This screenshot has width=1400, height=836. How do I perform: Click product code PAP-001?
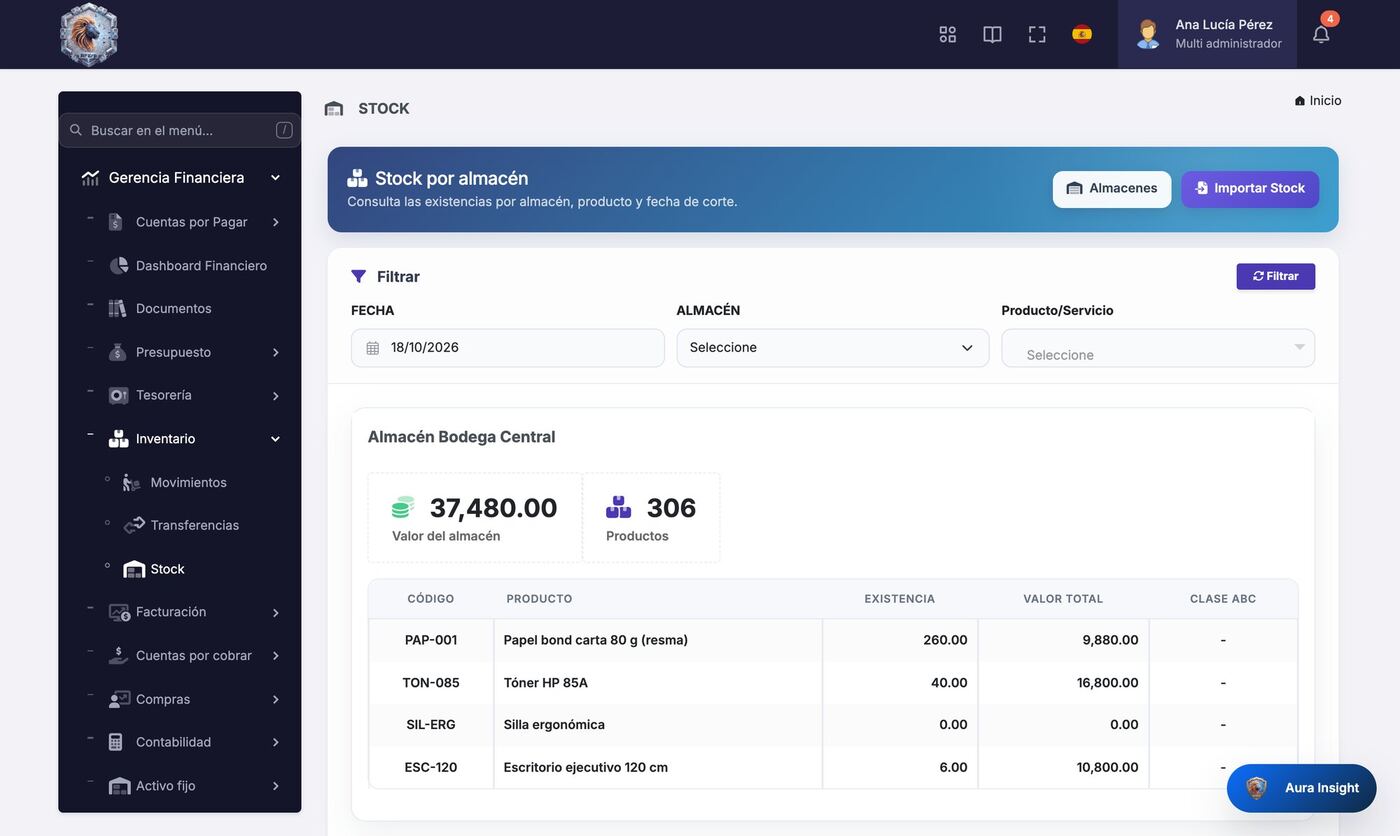click(431, 640)
